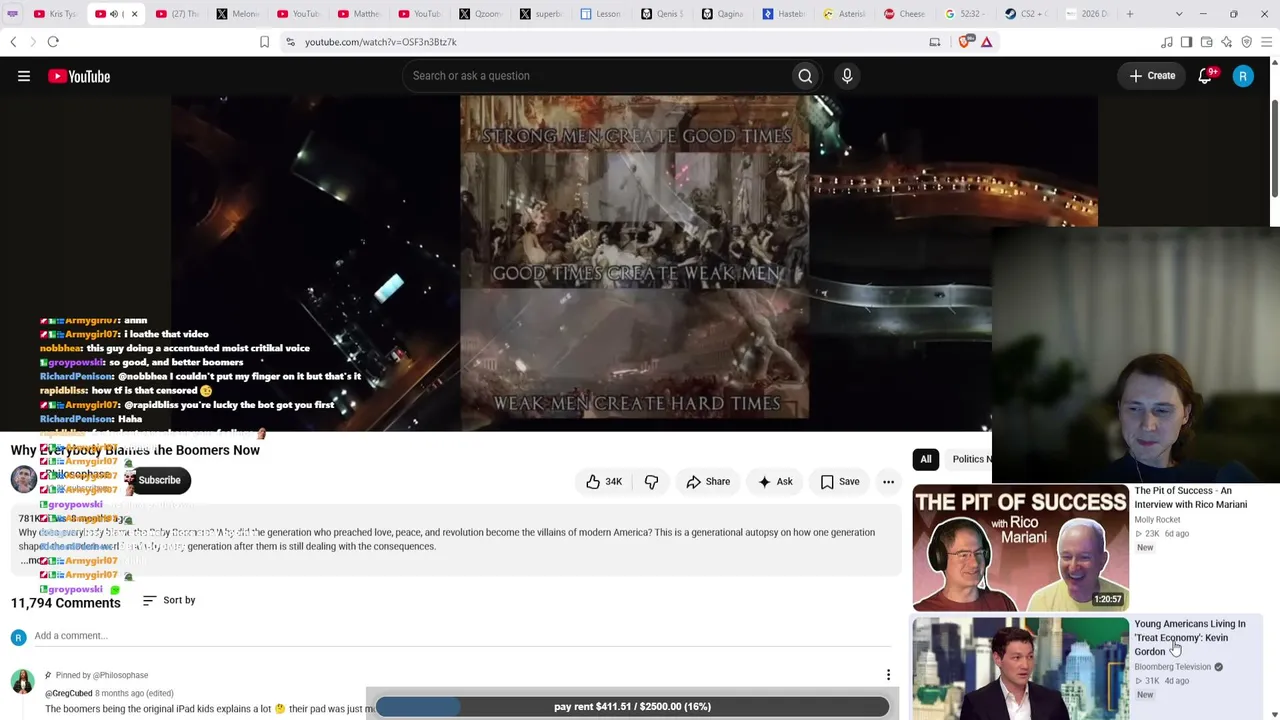
Task: Open the account avatar menu
Action: tap(1243, 76)
